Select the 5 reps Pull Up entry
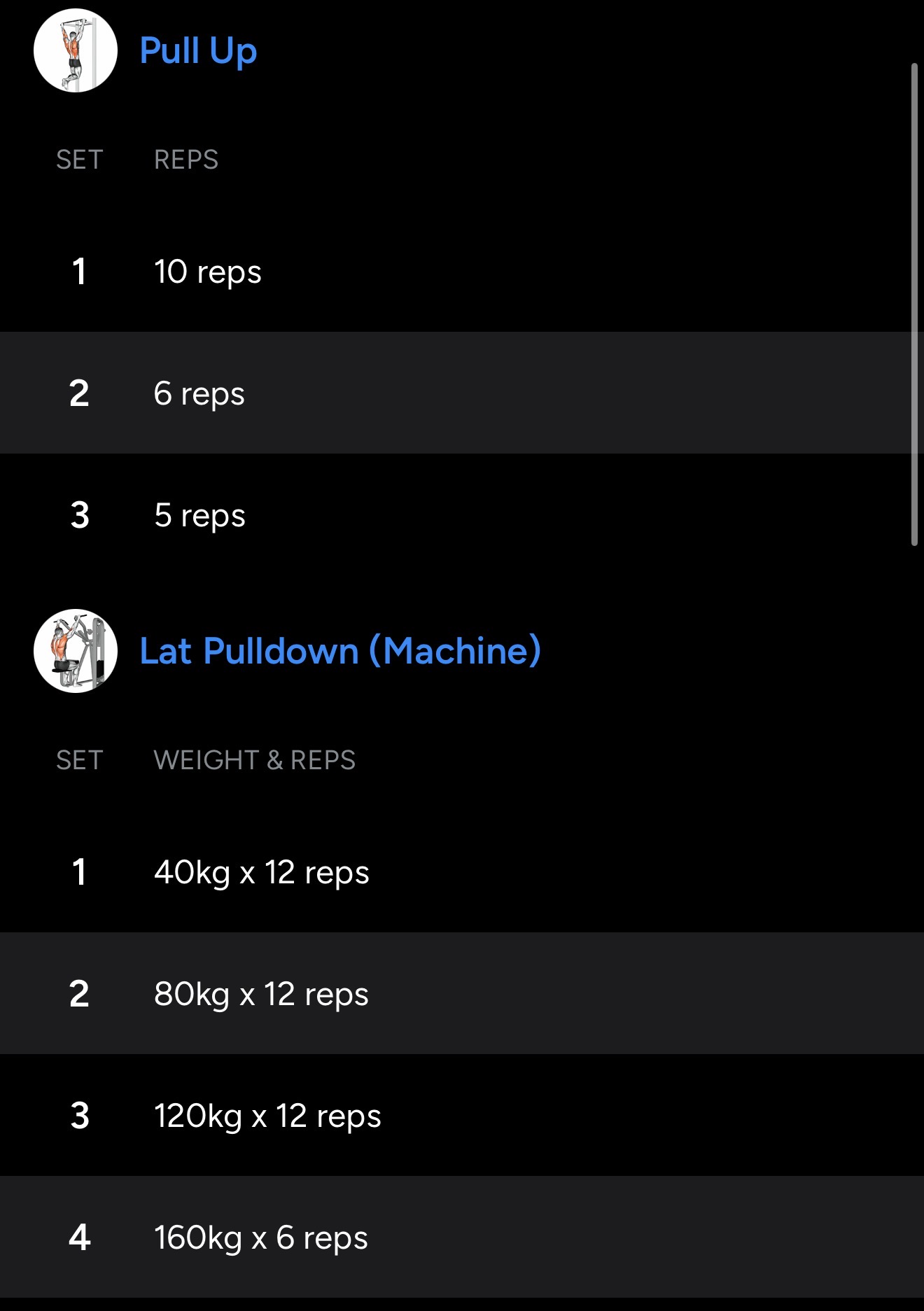The width and height of the screenshot is (924, 1311). coord(199,515)
